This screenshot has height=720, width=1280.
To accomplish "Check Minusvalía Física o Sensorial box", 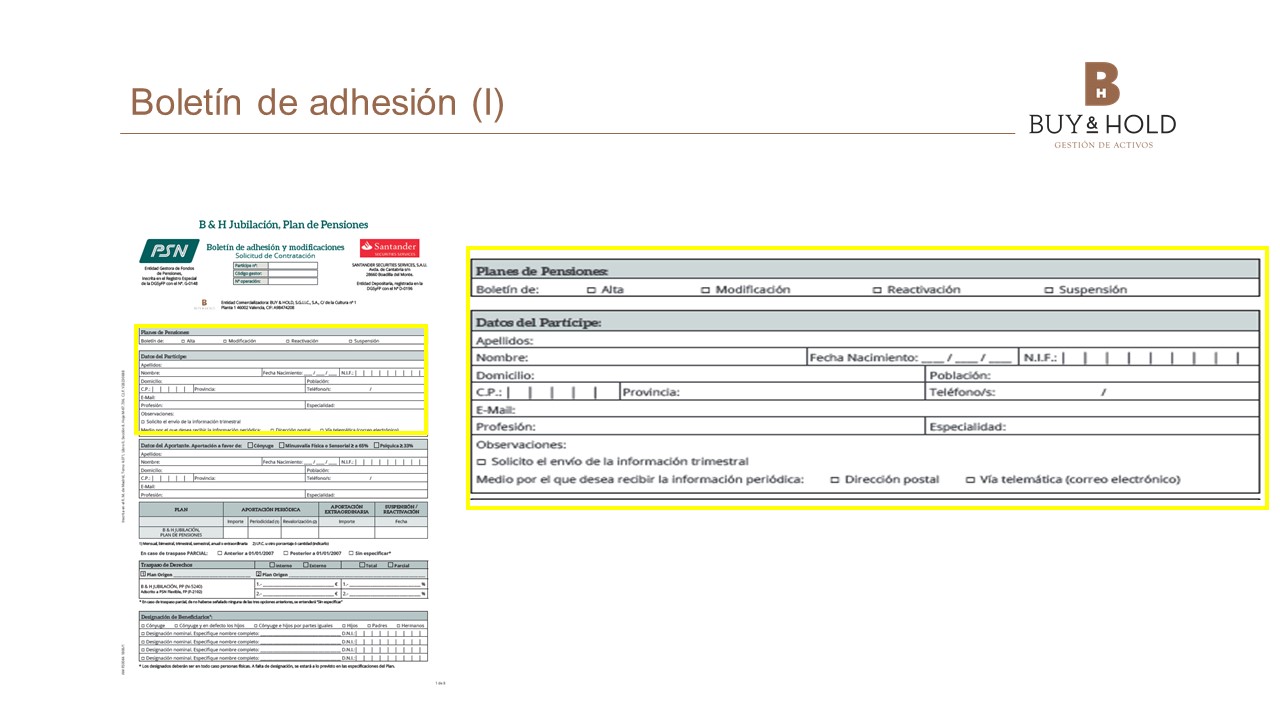I will tap(281, 445).
